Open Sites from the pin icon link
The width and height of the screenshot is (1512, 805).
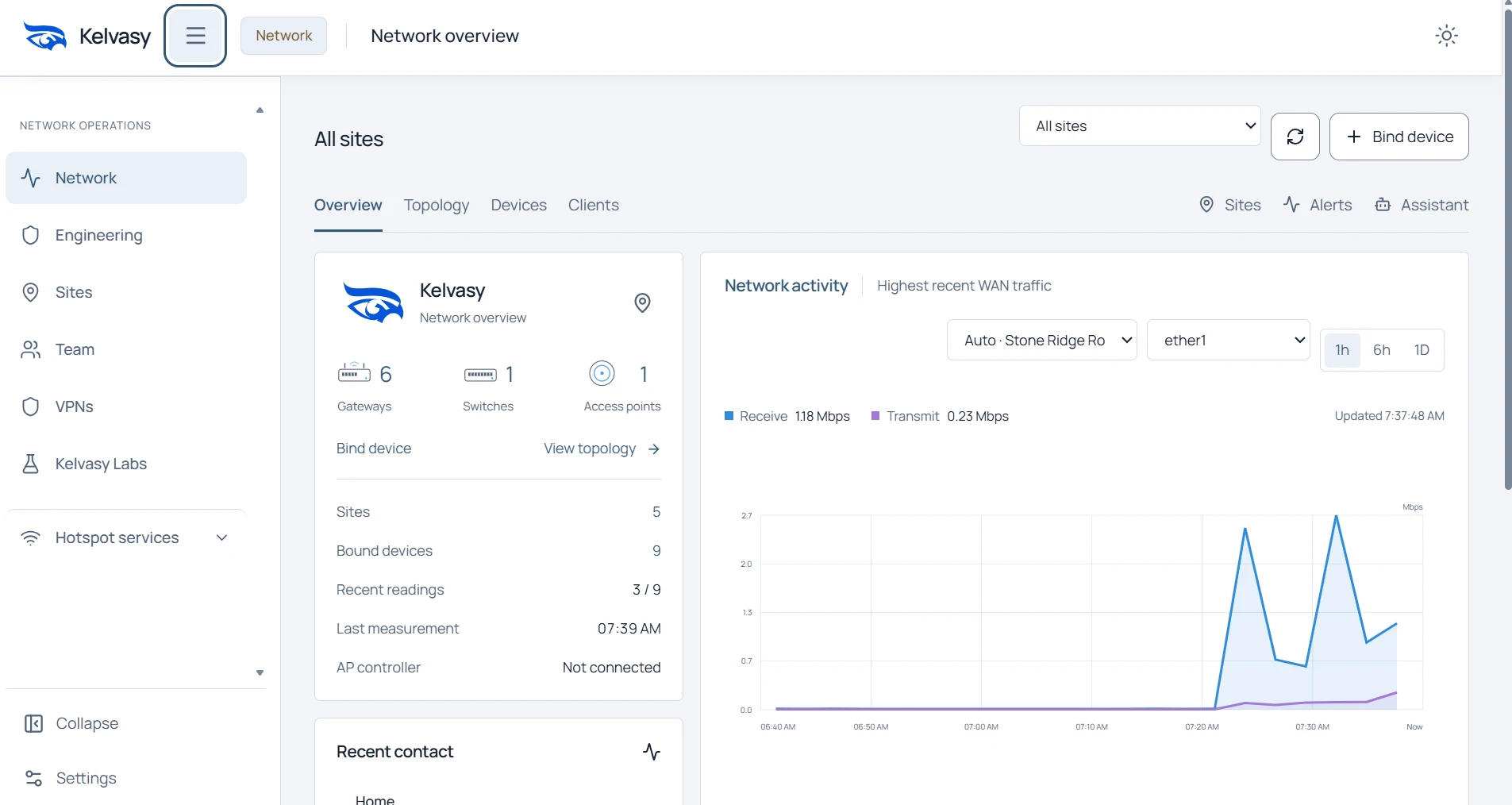click(1229, 205)
